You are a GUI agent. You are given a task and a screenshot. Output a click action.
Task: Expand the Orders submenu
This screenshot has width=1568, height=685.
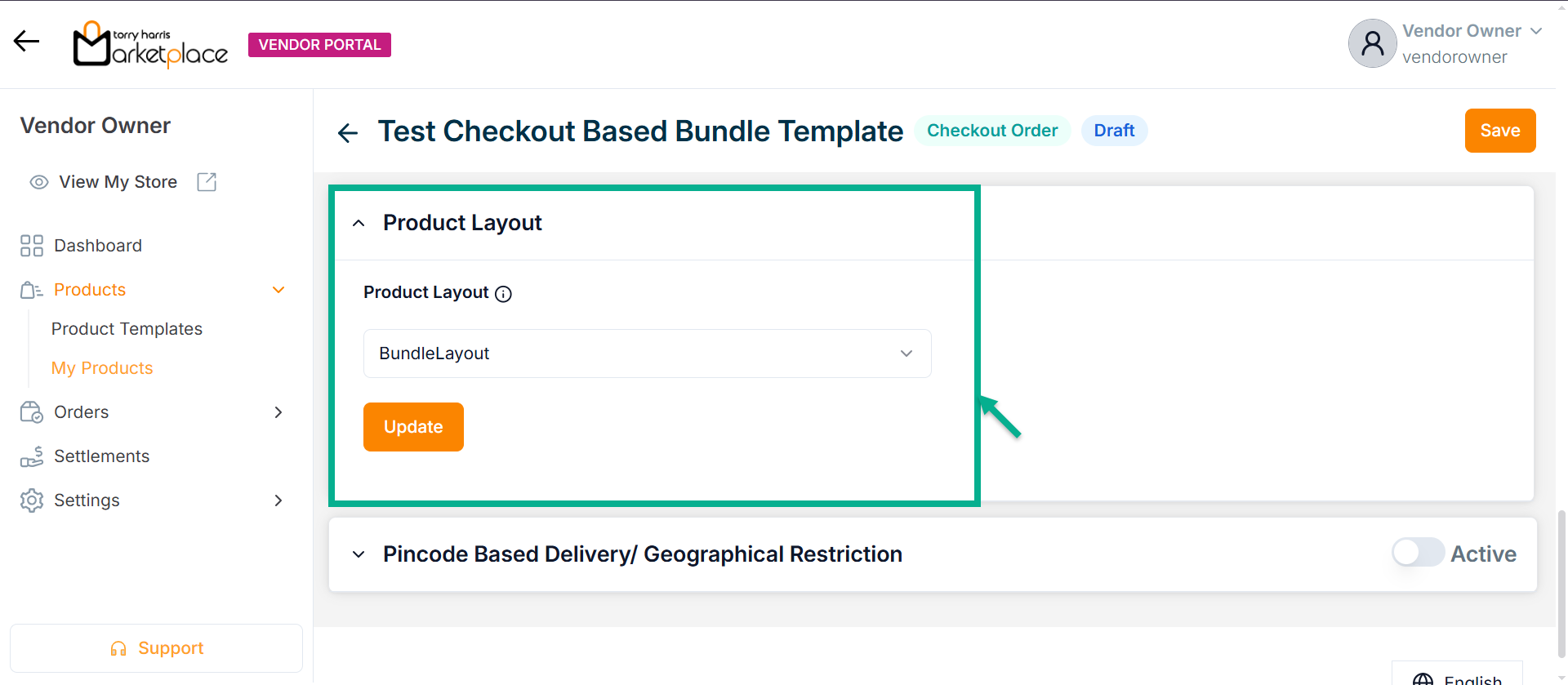[x=278, y=412]
